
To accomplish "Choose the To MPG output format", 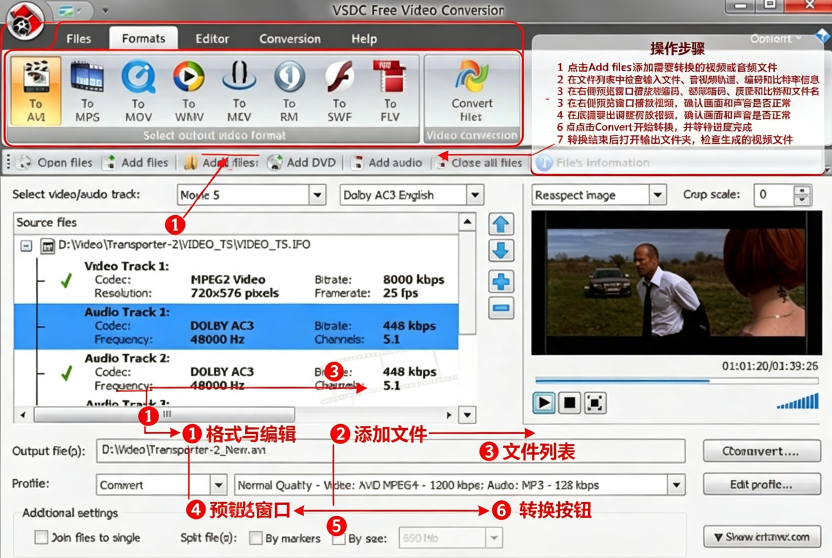I will 87,91.
